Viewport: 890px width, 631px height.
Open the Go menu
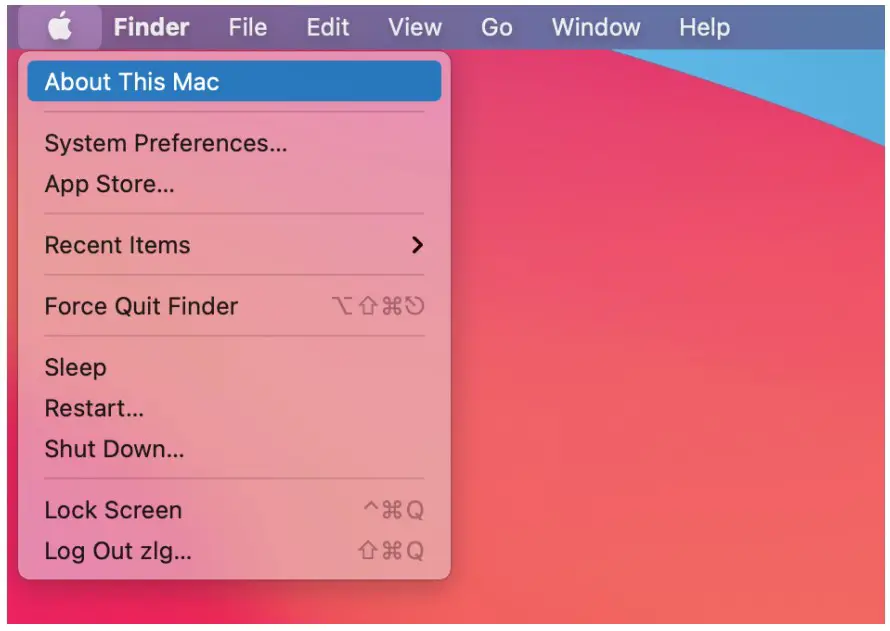(497, 27)
